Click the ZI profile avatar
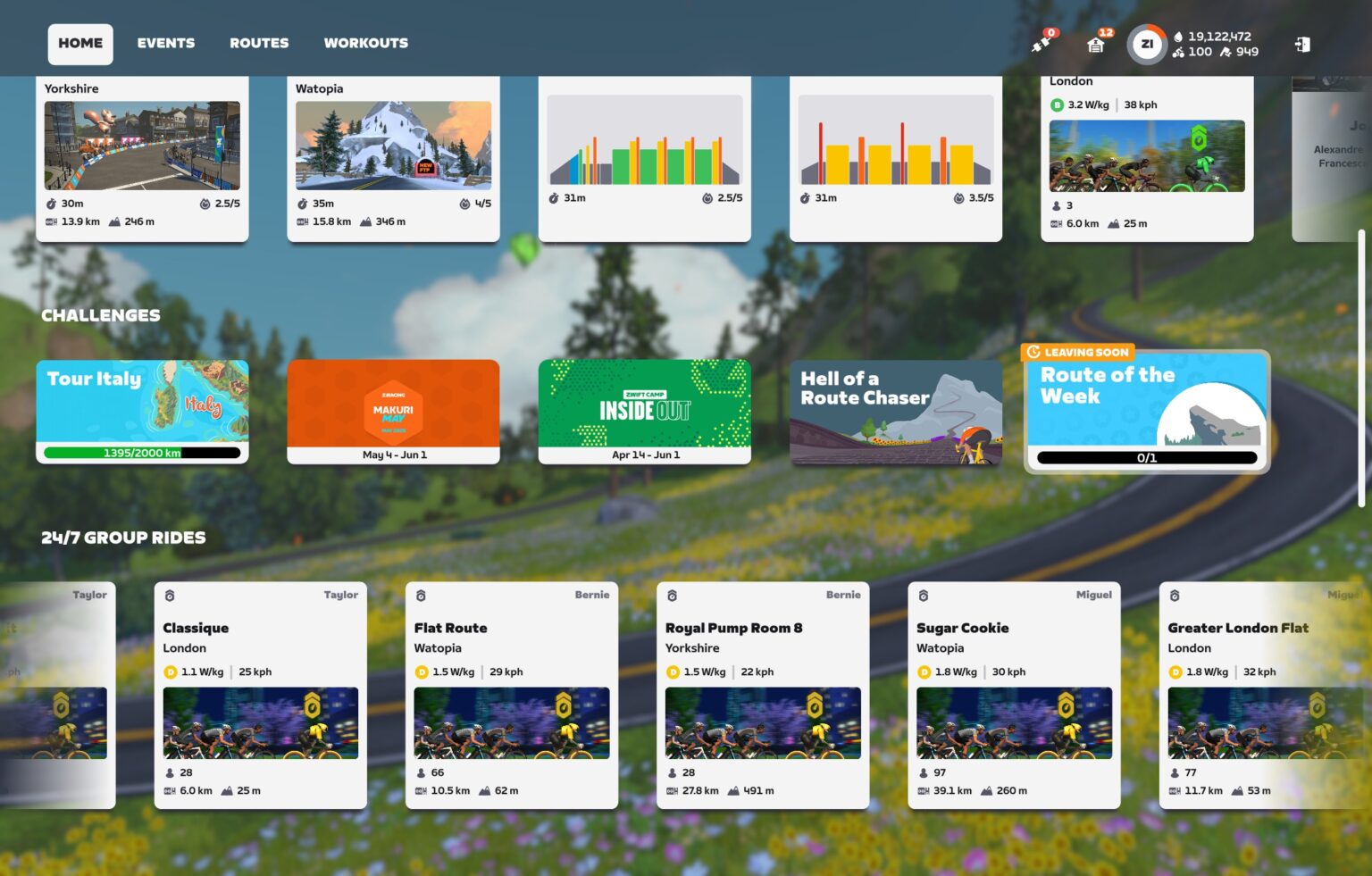Image resolution: width=1372 pixels, height=876 pixels. [x=1147, y=44]
